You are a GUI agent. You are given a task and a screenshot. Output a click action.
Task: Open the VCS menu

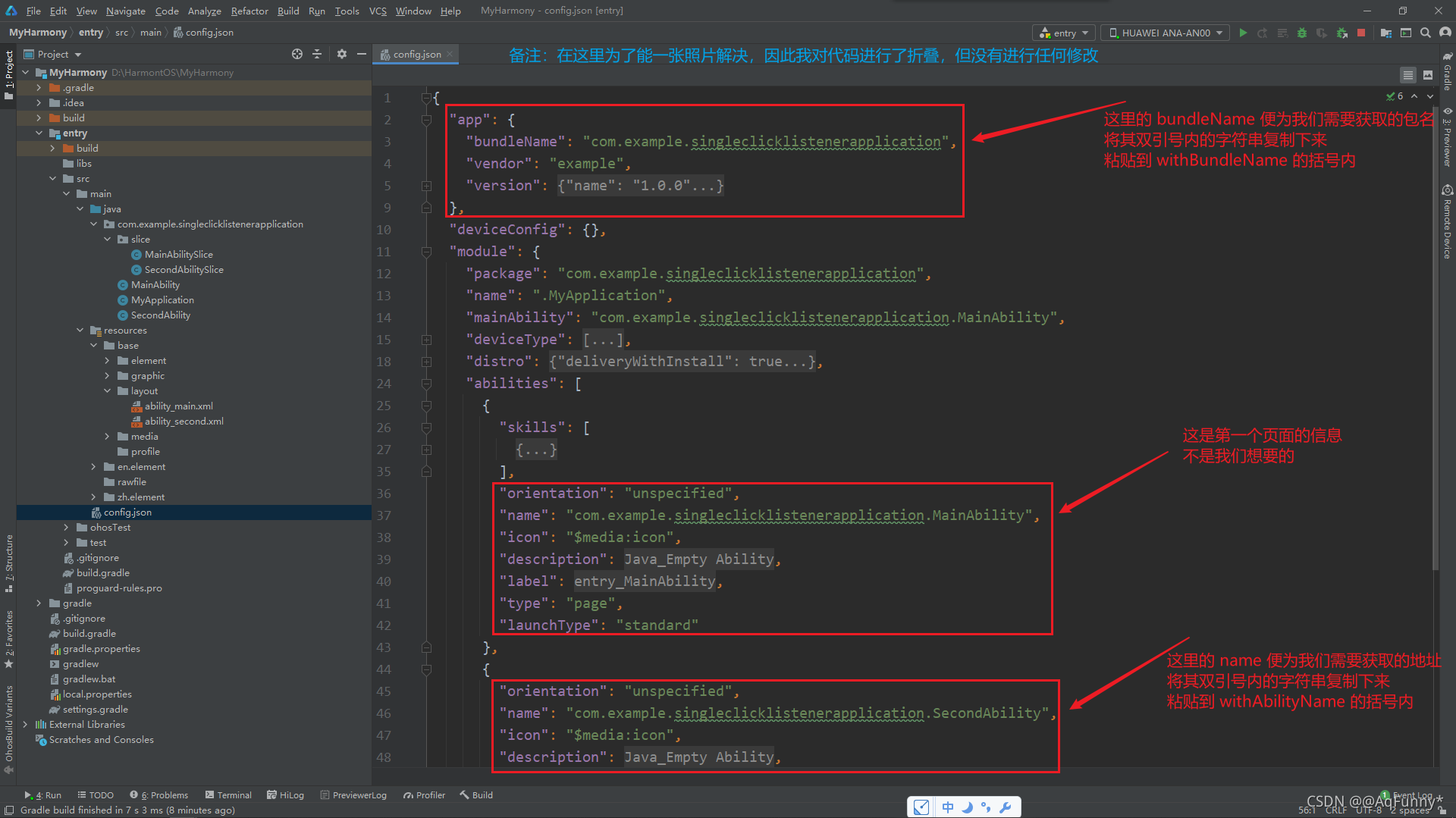(378, 11)
